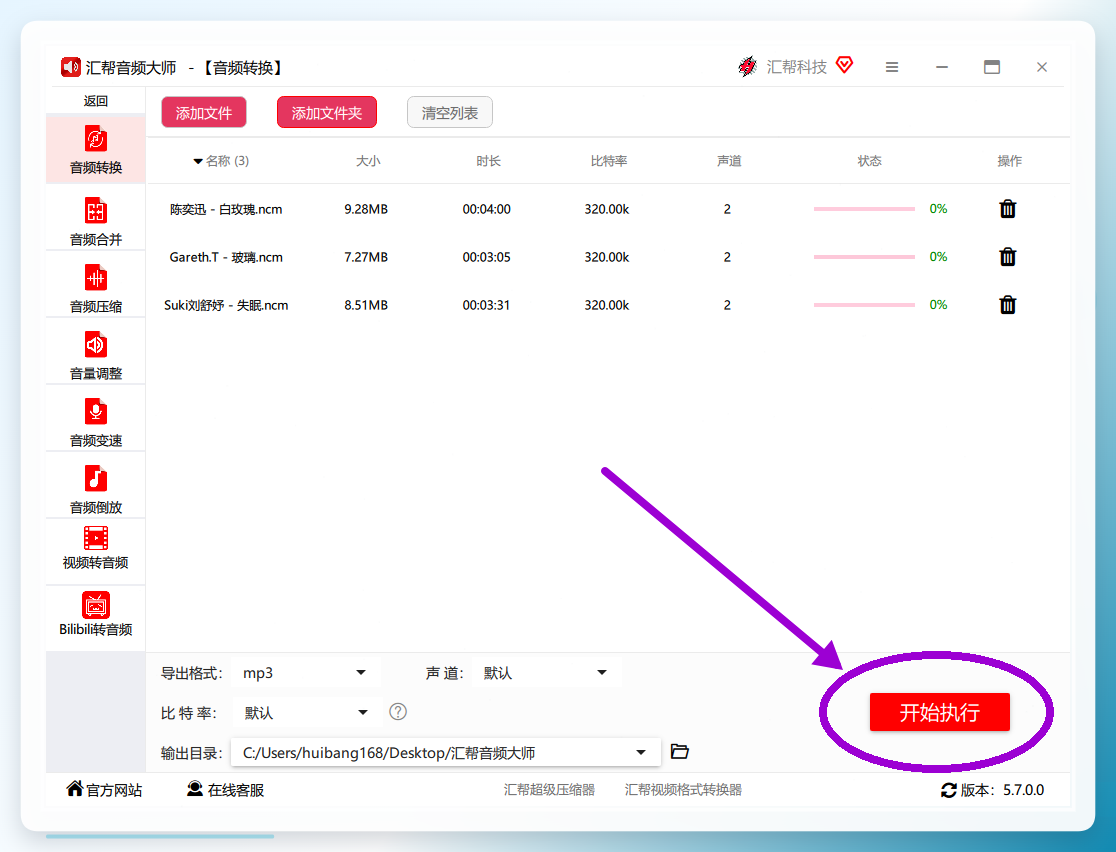Screen dimensions: 1116x852
Task: Open the hamburger menu in title bar
Action: tap(892, 67)
